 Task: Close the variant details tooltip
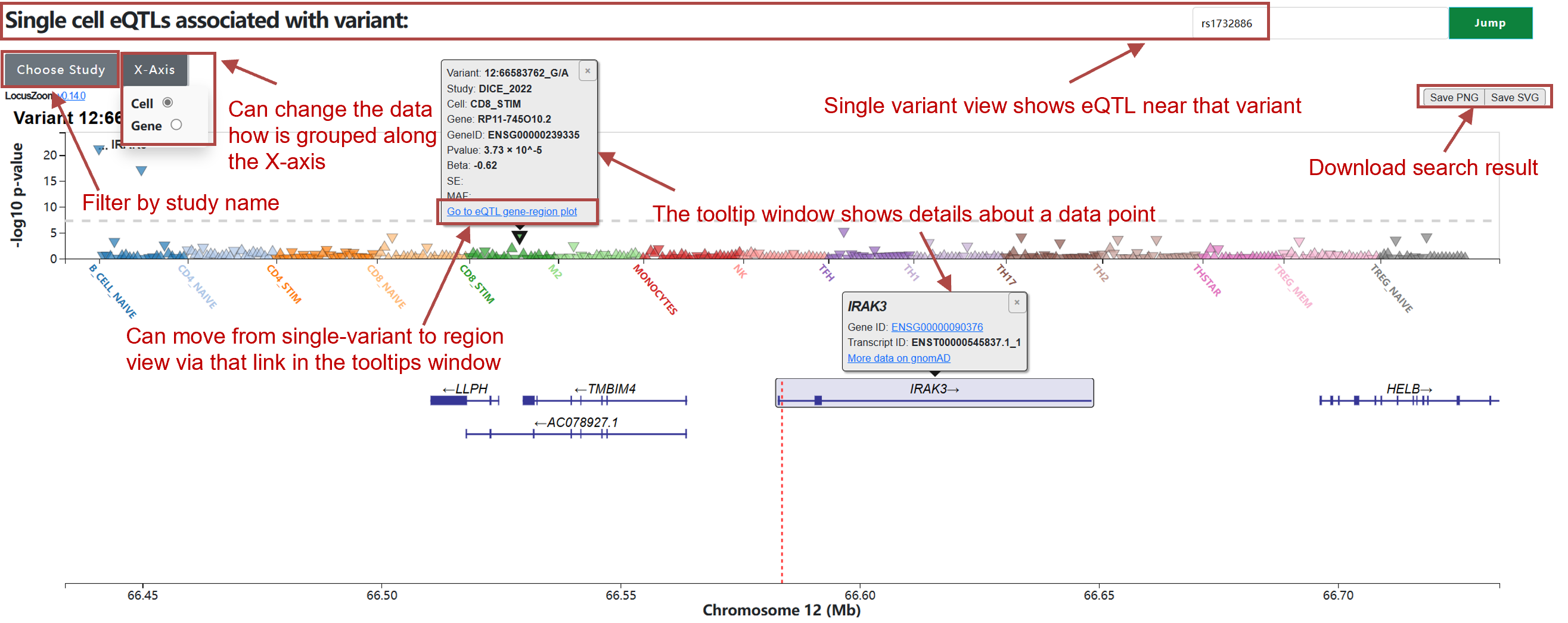coord(588,71)
